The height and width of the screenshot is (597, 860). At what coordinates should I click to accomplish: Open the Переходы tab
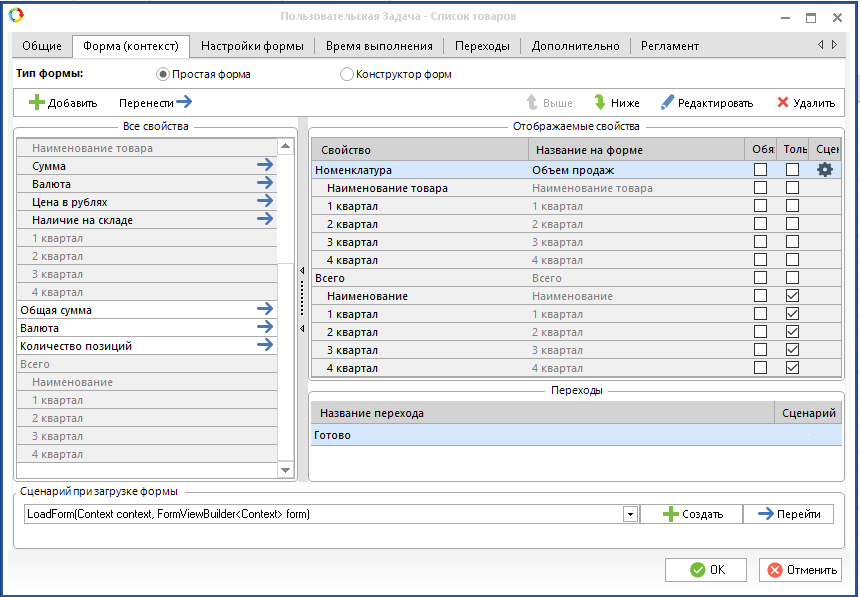(481, 46)
